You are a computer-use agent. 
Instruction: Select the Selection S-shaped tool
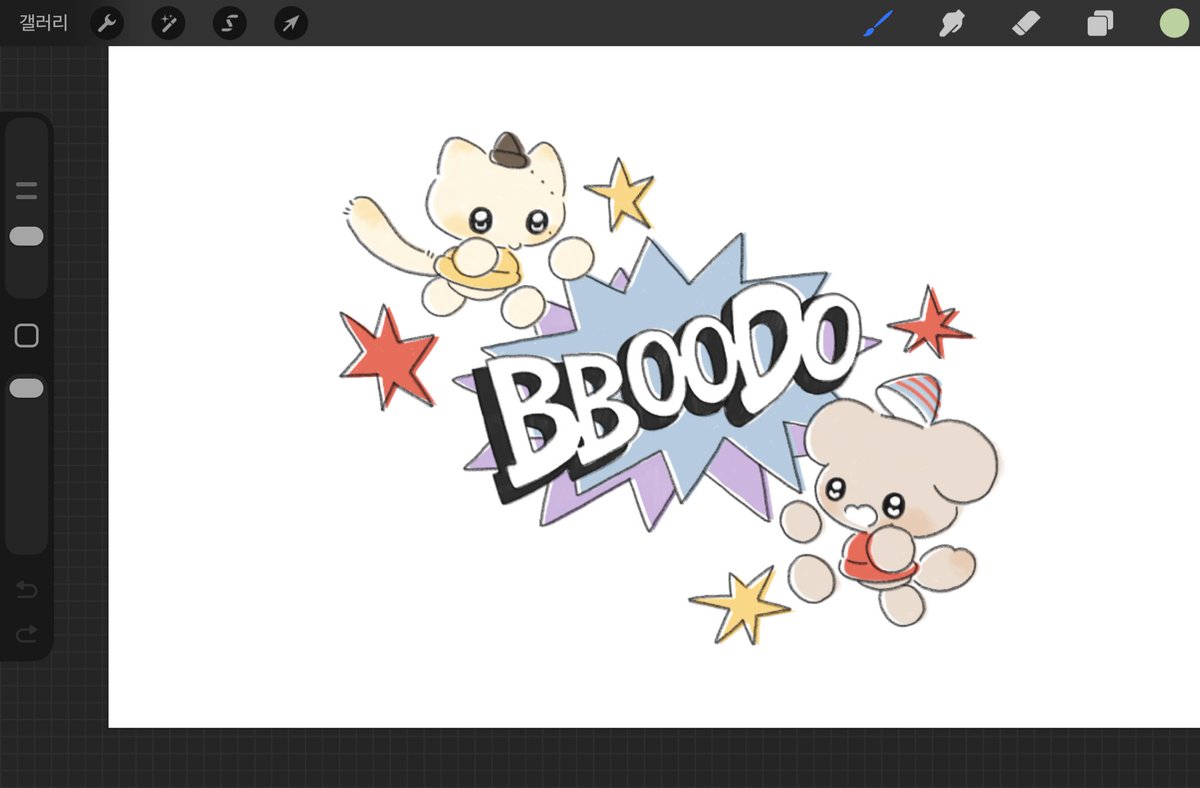click(229, 23)
